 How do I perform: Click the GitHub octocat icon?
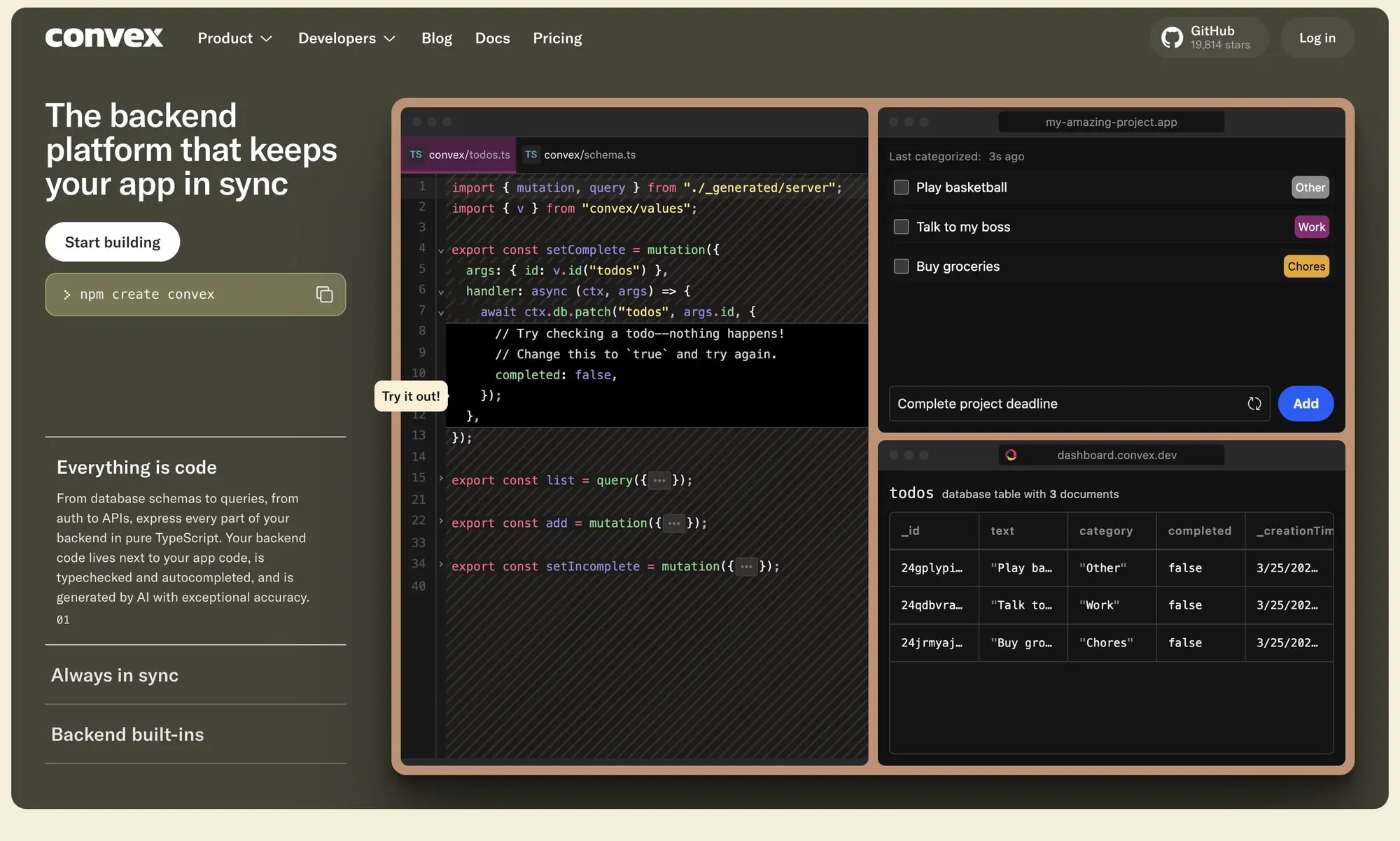(x=1172, y=38)
